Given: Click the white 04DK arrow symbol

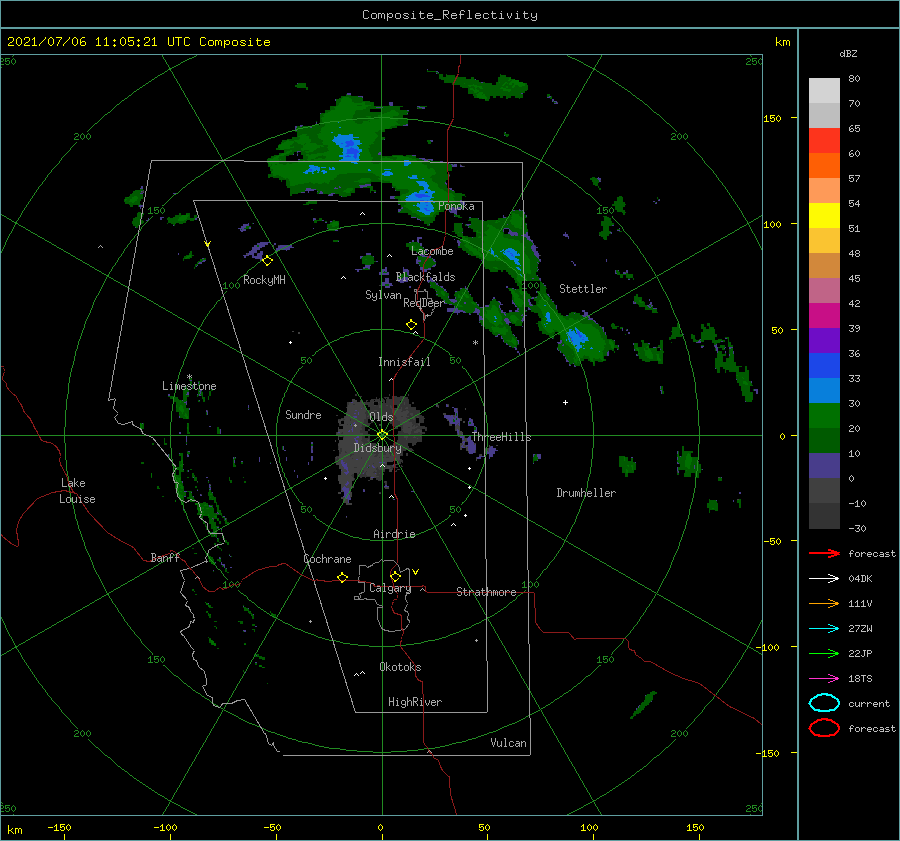Looking at the screenshot, I should point(824,578).
